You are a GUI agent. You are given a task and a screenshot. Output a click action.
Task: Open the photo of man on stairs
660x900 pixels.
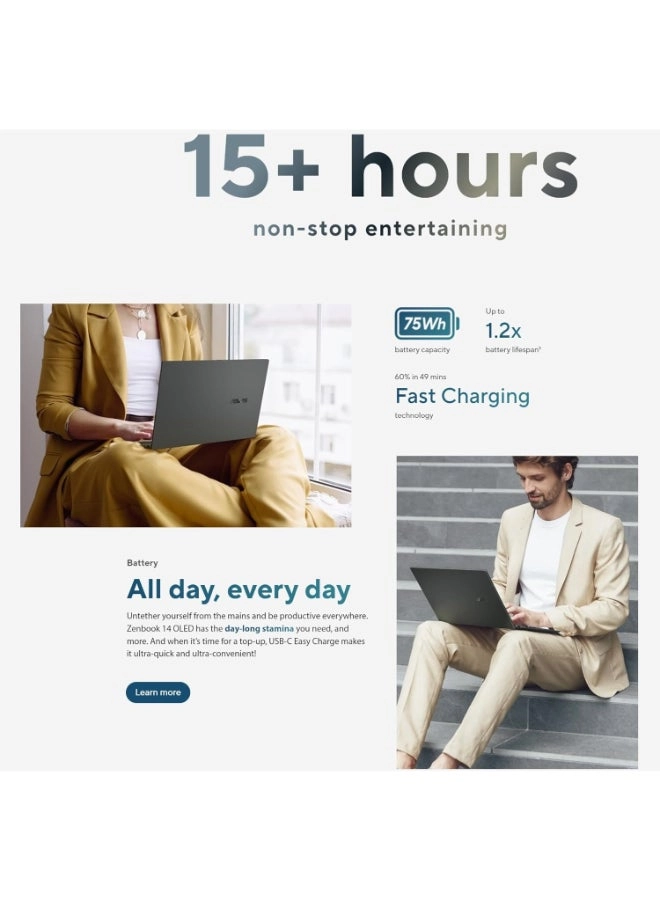[x=517, y=612]
